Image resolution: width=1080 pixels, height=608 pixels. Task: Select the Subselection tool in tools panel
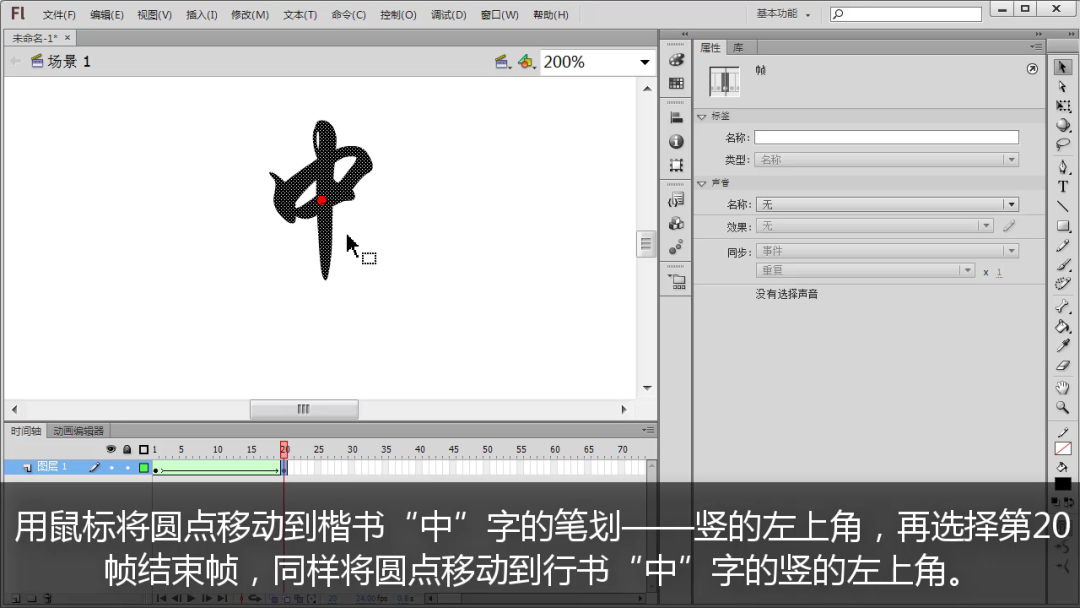click(x=1063, y=87)
